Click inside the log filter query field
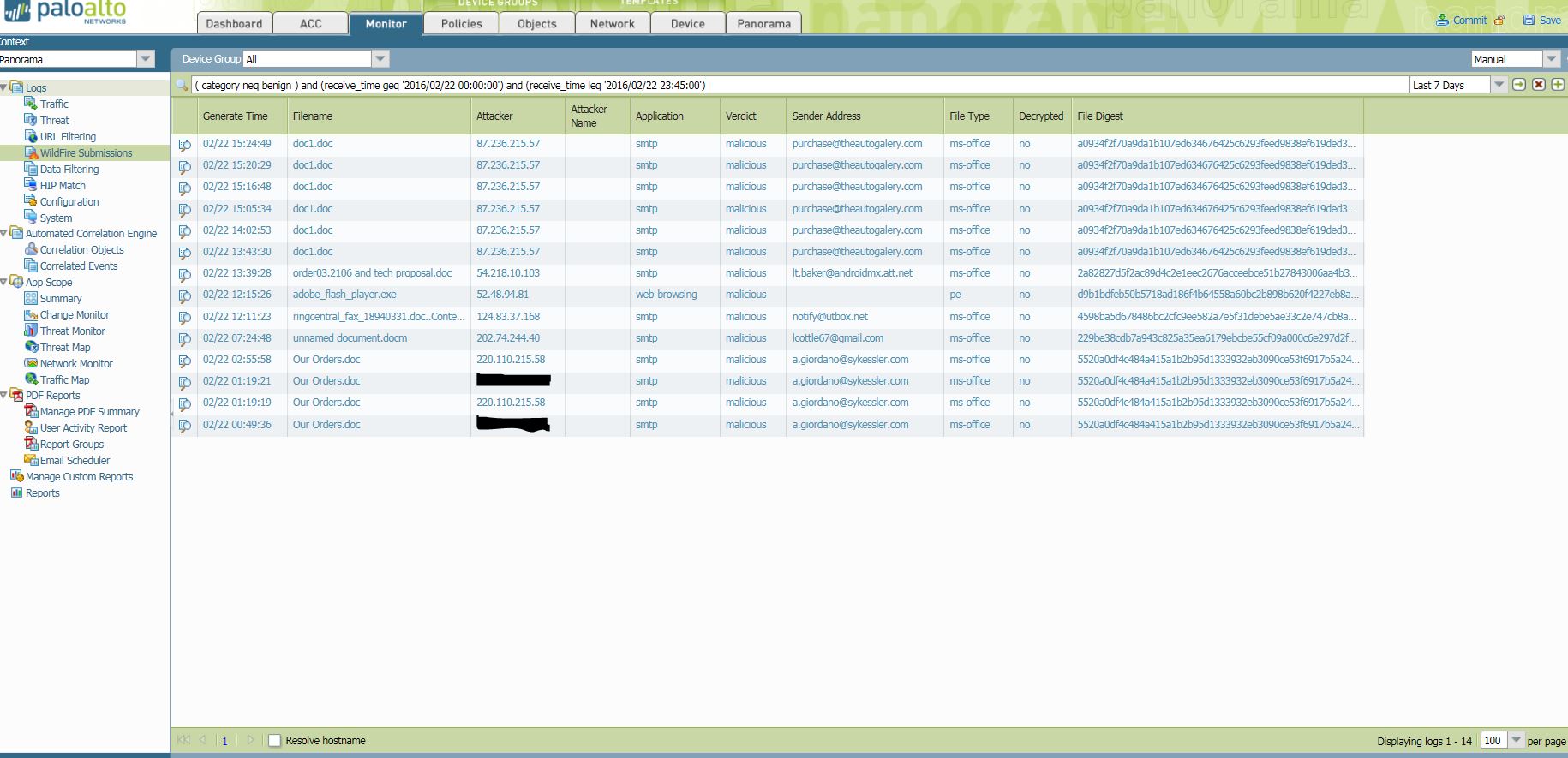Image resolution: width=1568 pixels, height=758 pixels. click(x=797, y=85)
